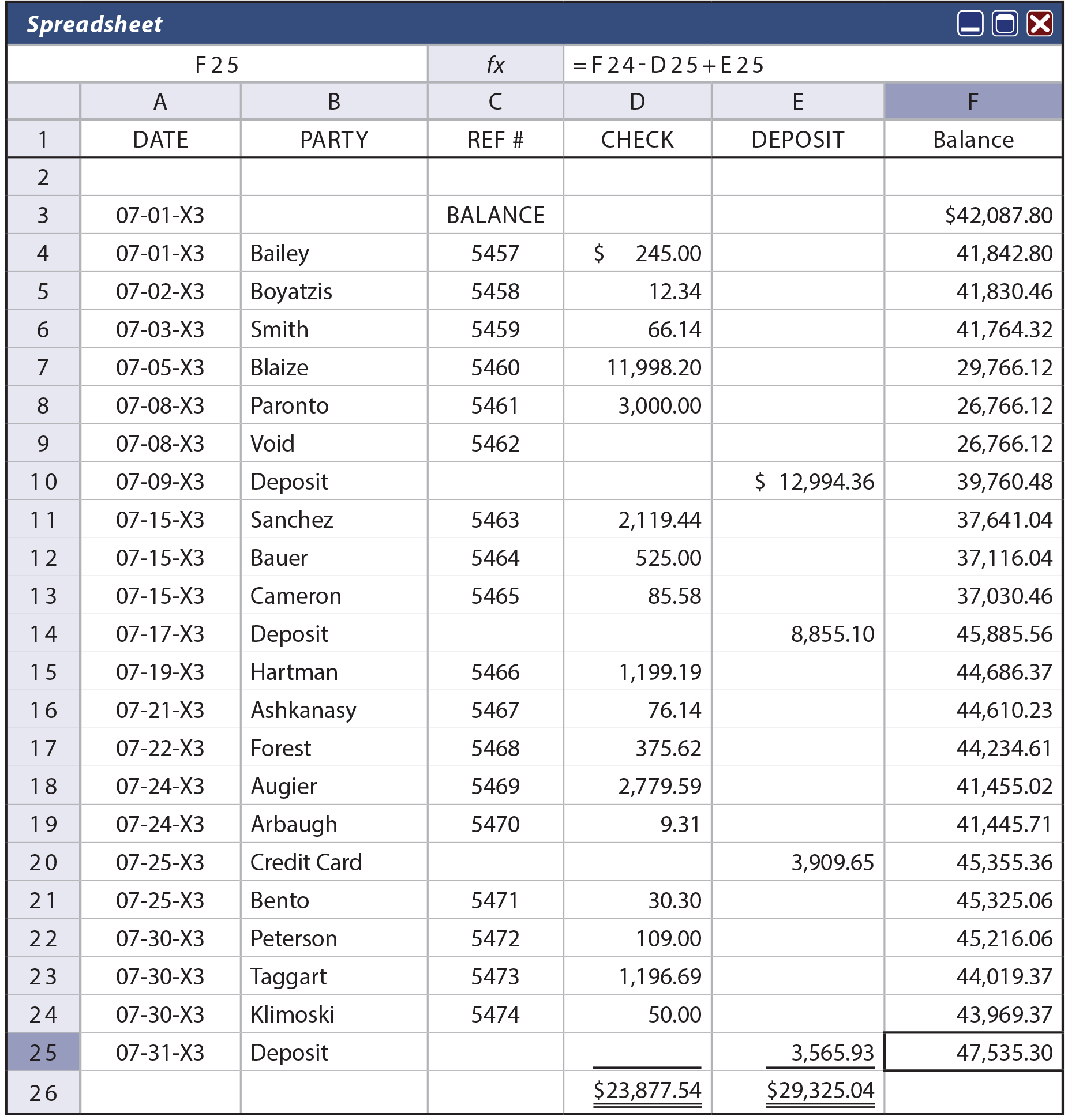Select the Paronto party cell

click(334, 405)
